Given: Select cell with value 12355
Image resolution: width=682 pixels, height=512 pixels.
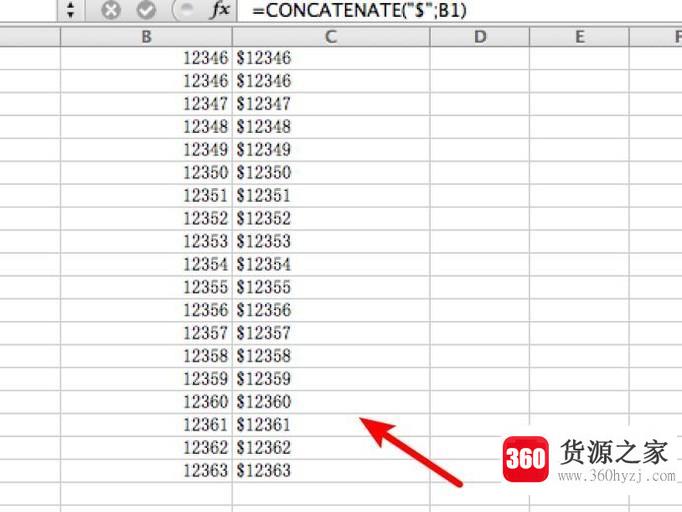Looking at the screenshot, I should pos(146,287).
